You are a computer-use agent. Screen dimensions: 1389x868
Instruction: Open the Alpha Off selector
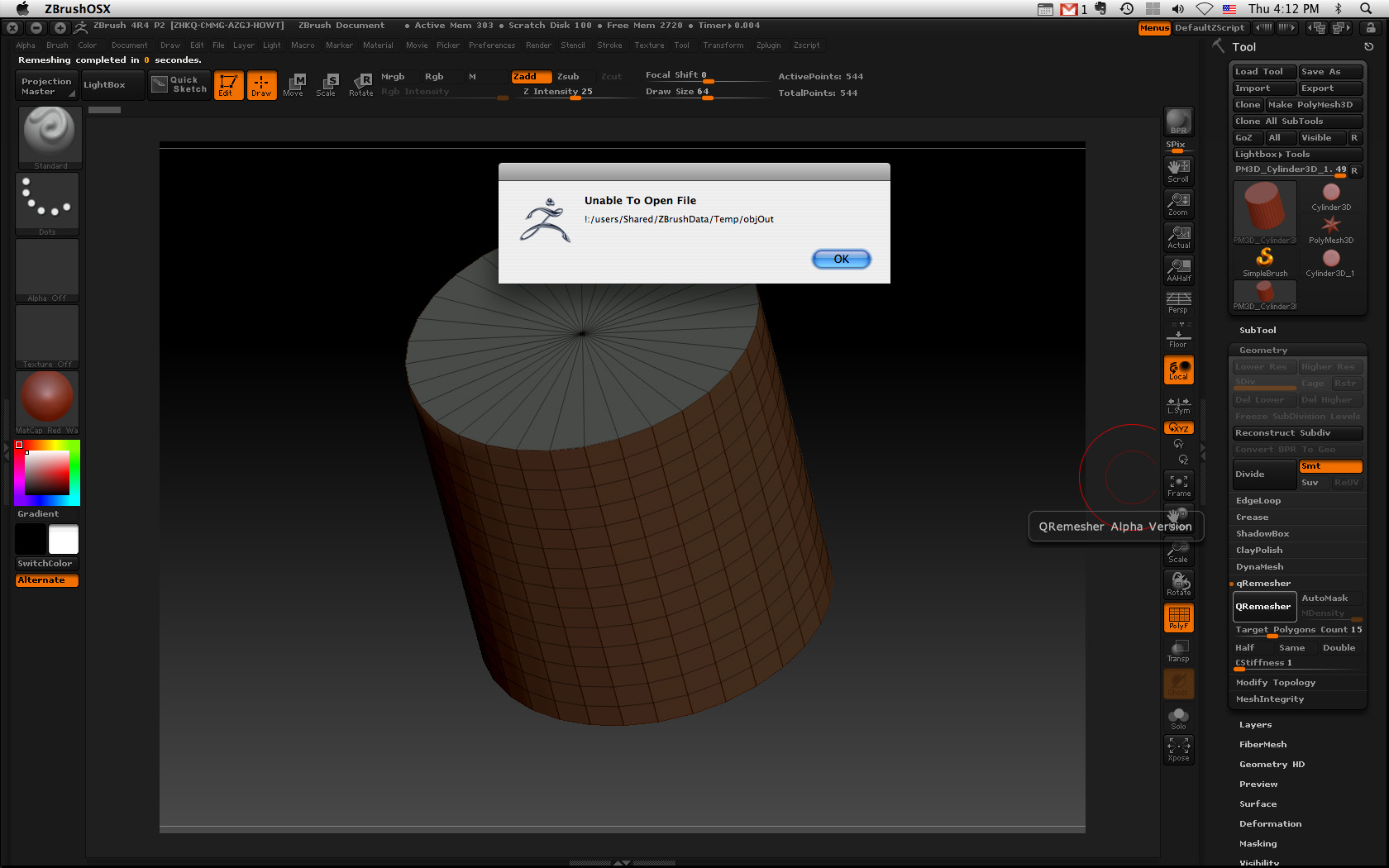tap(47, 270)
